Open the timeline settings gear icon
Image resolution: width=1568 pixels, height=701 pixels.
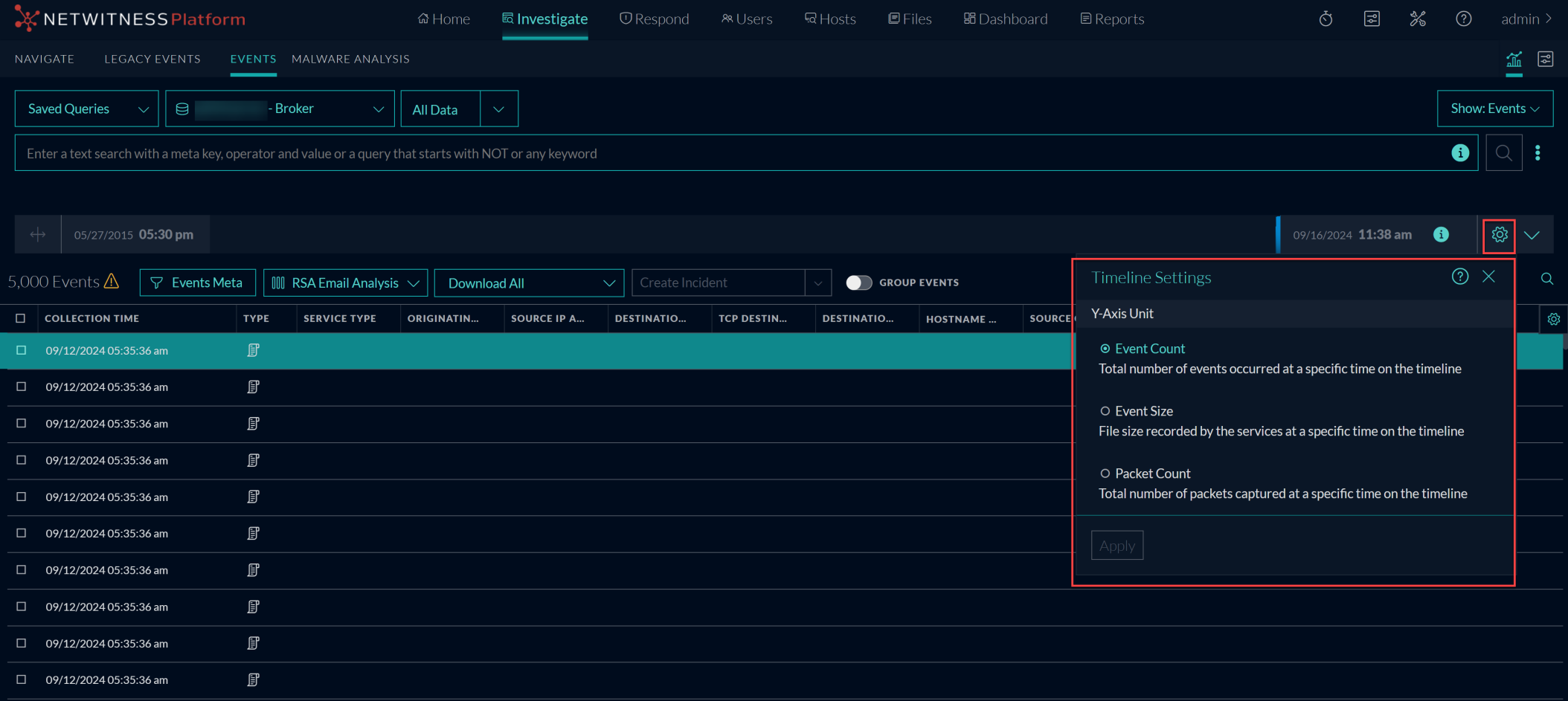coord(1499,235)
